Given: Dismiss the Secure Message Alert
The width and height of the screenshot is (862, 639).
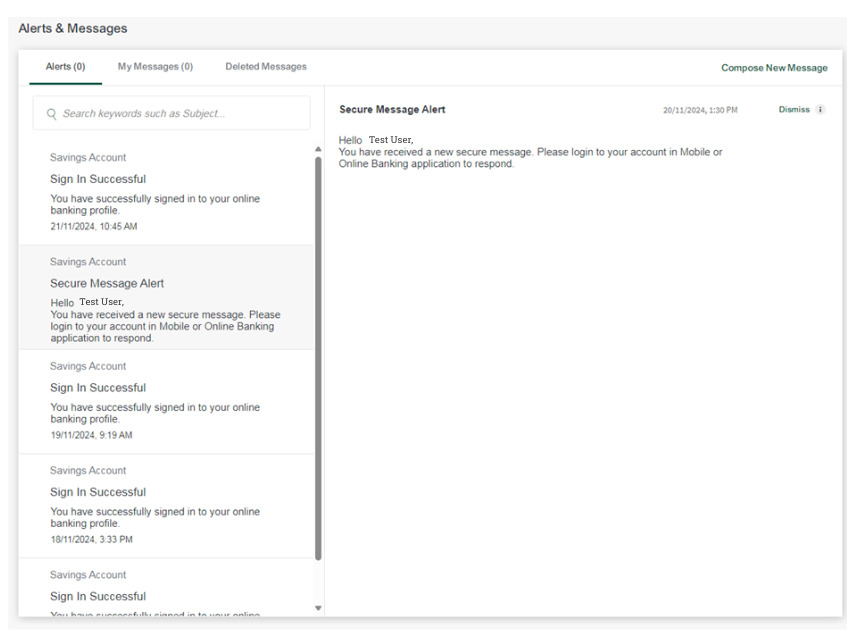Looking at the screenshot, I should pos(793,110).
